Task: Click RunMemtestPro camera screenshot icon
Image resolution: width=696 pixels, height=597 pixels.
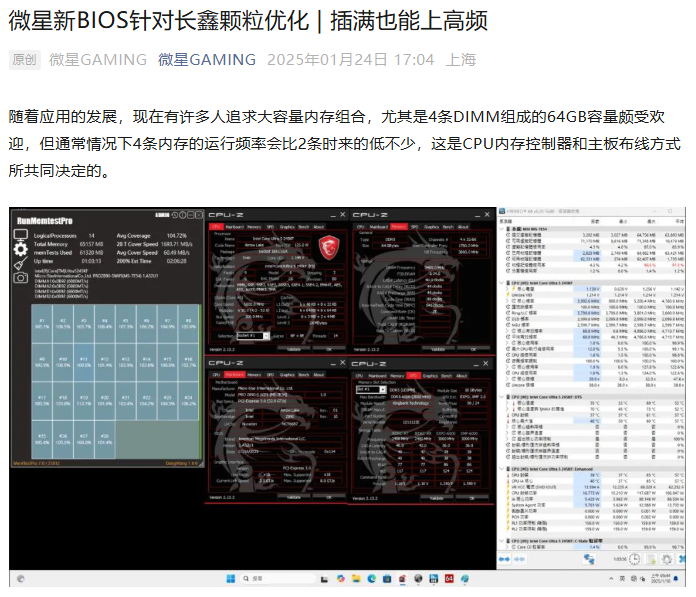Action: point(21,278)
